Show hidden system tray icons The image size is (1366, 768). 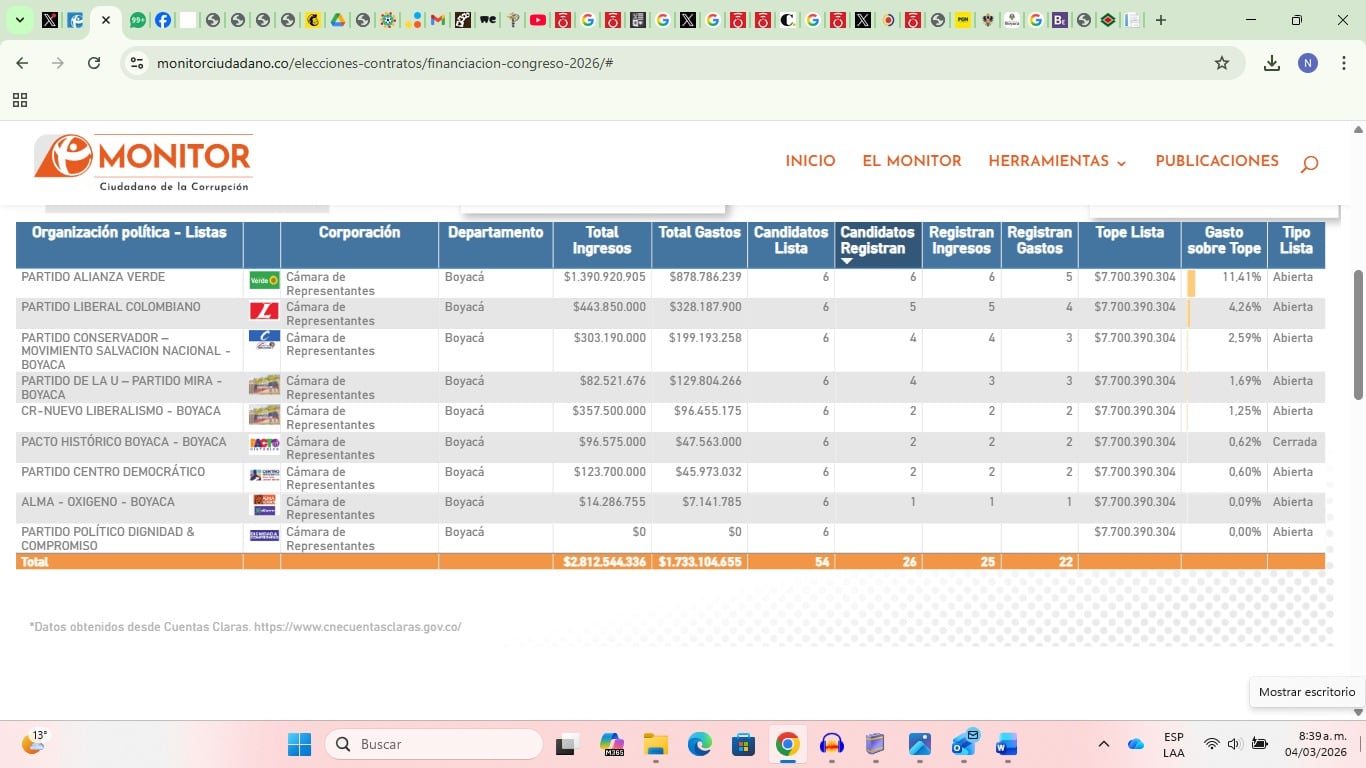click(1104, 744)
